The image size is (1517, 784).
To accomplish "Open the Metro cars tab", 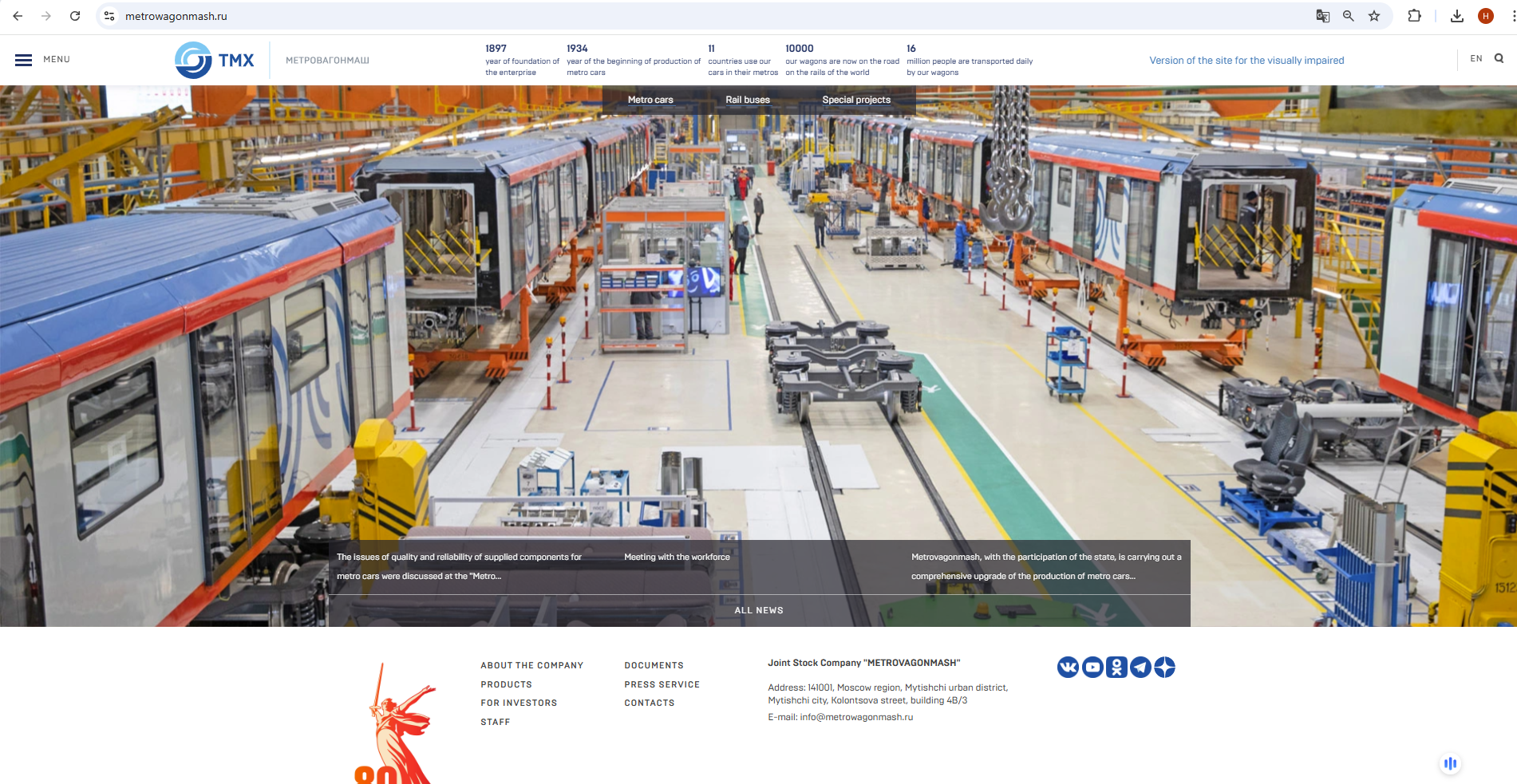I will click(650, 100).
